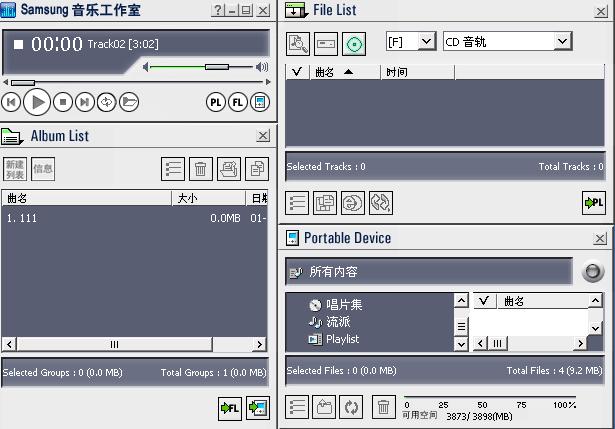Toggle the repeat mode button
Screen dimensions: 615x429
107,102
